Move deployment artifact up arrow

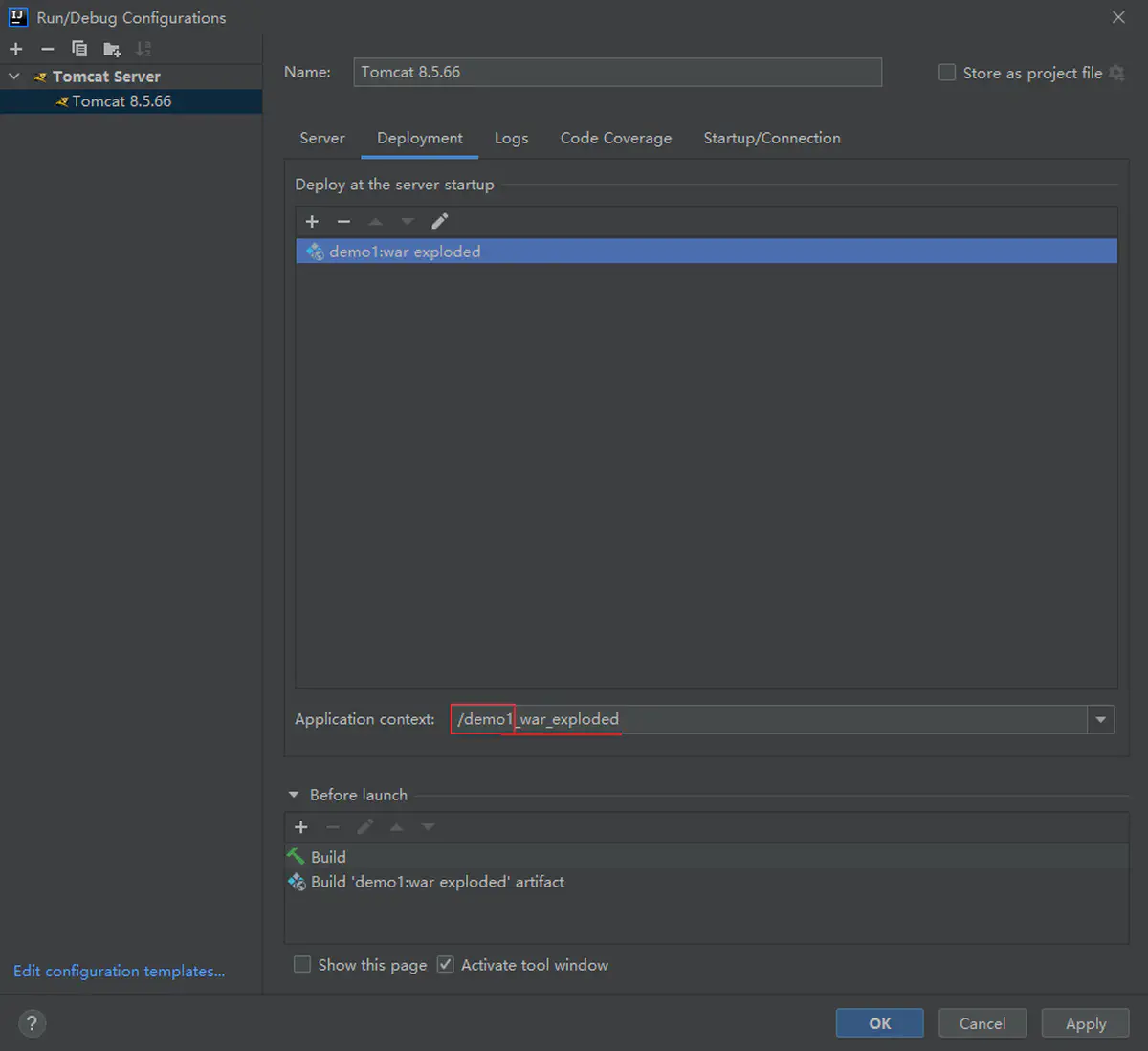375,222
